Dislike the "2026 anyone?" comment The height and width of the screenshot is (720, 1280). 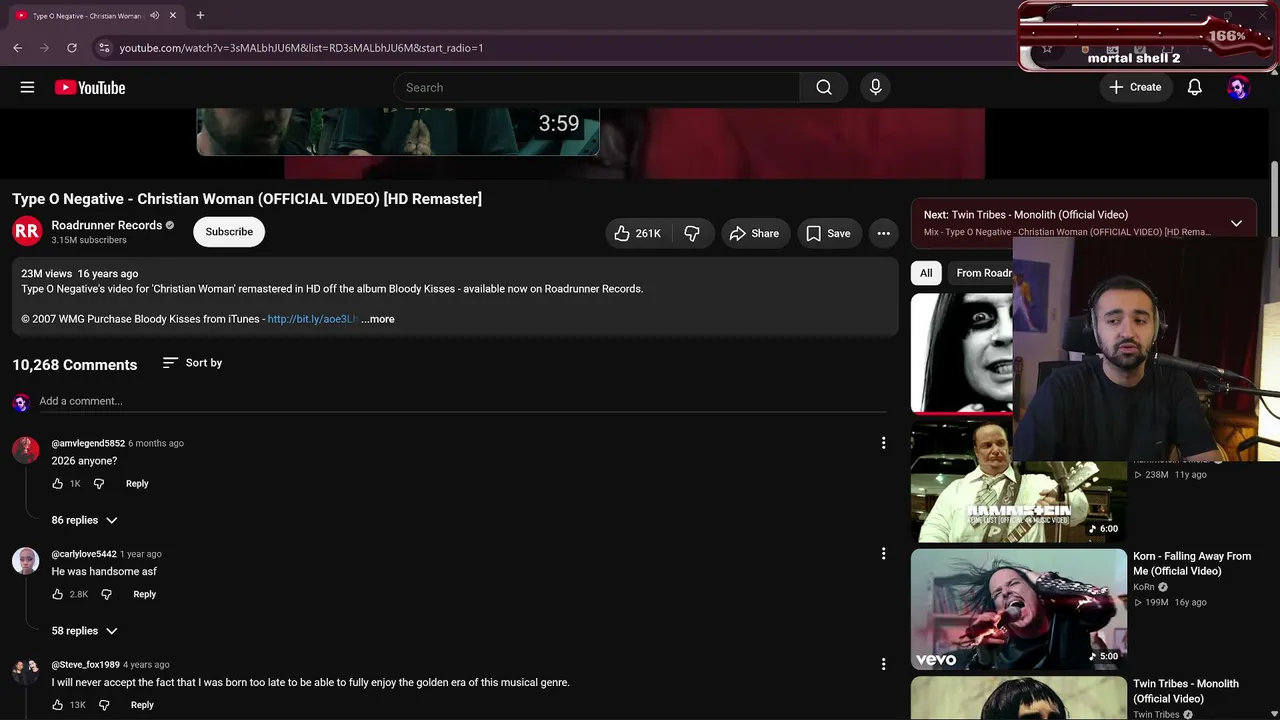tap(99, 484)
